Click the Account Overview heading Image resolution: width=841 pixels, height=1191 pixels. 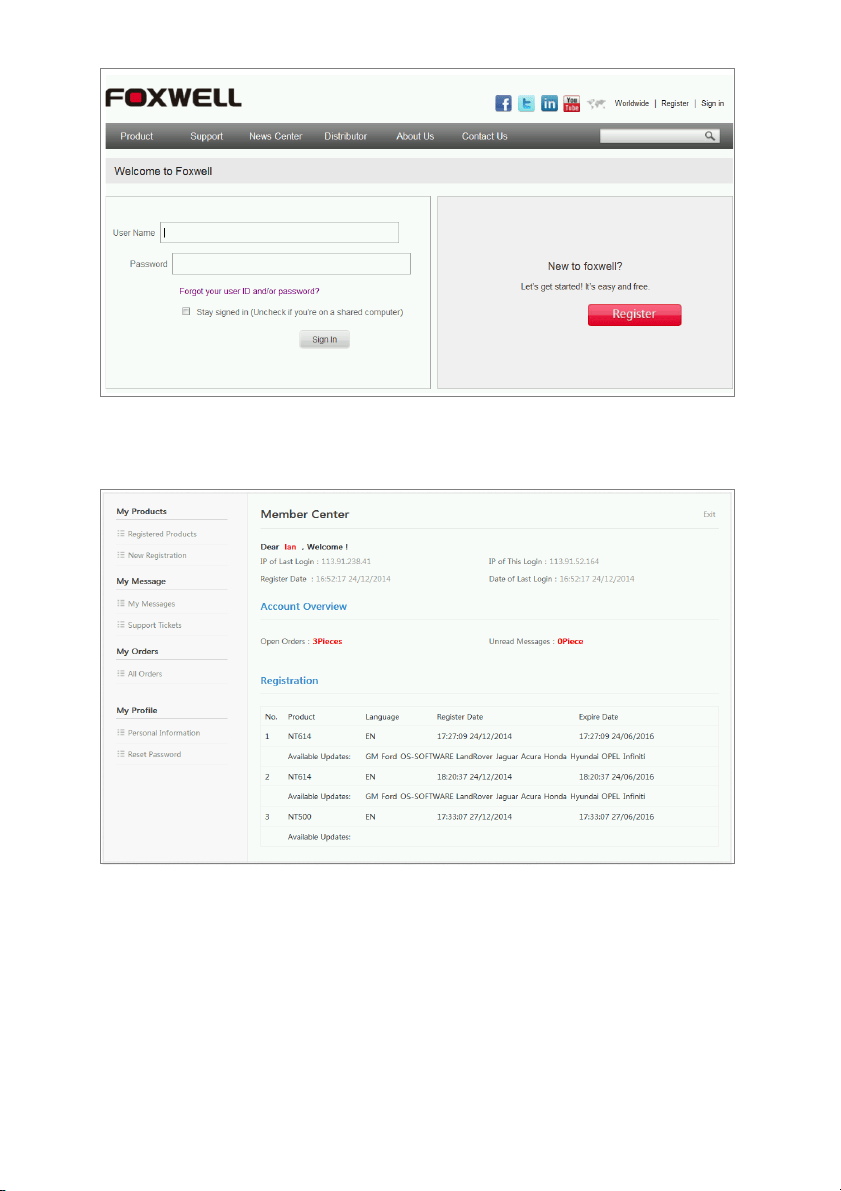pyautogui.click(x=304, y=606)
